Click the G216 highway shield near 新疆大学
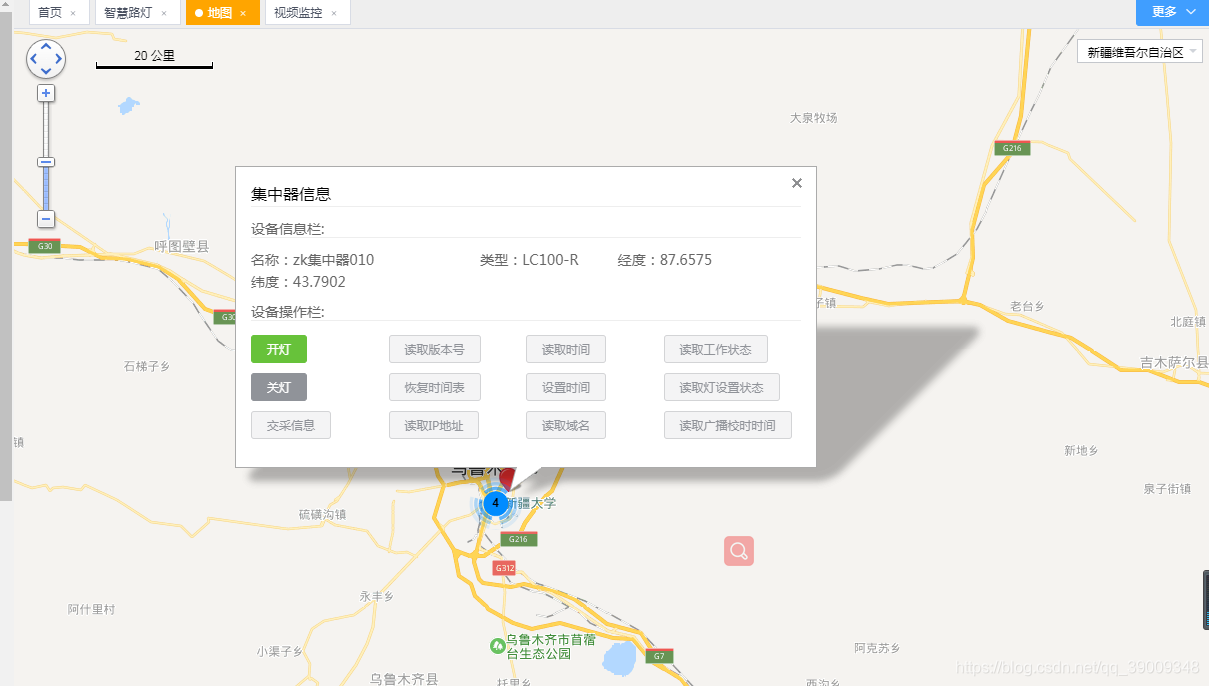This screenshot has height=686, width=1209. pyautogui.click(x=518, y=539)
